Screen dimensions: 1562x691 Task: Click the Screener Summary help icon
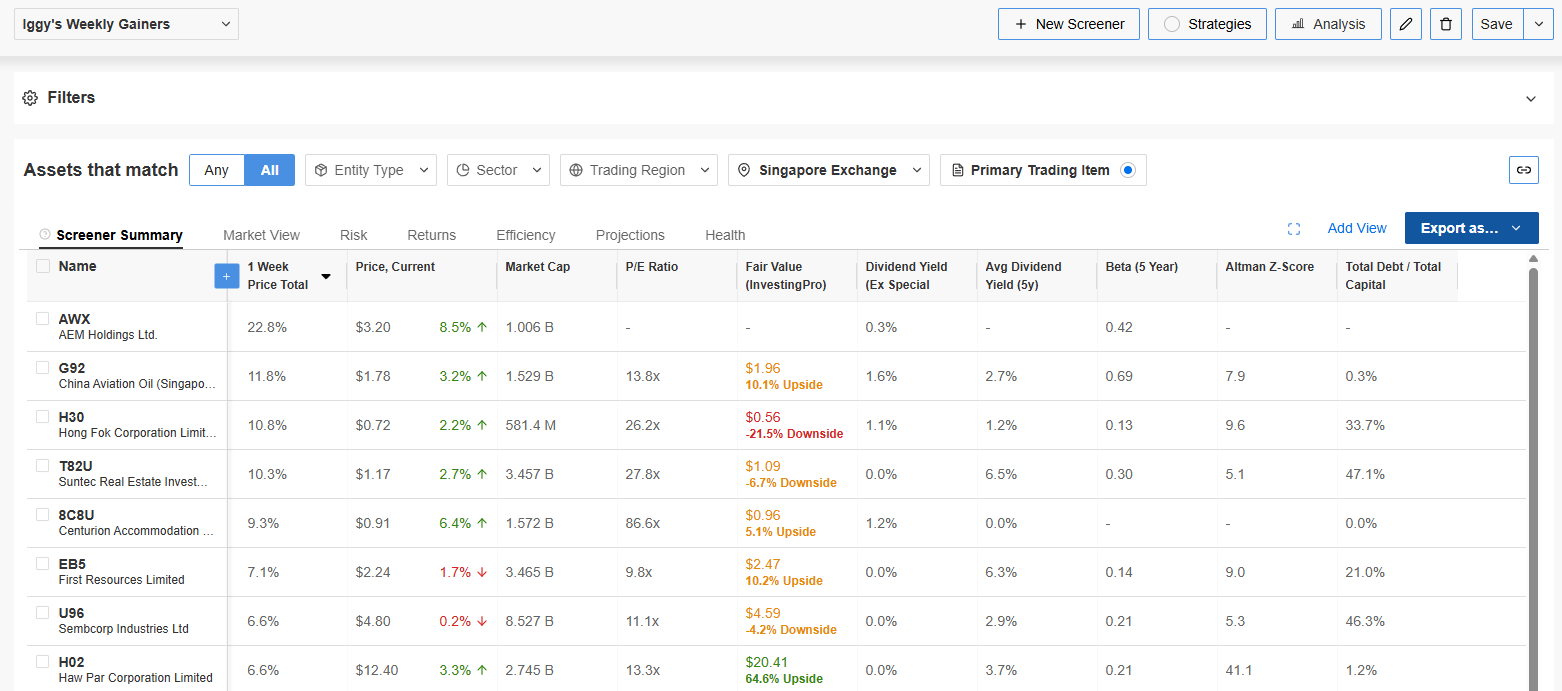coord(45,235)
